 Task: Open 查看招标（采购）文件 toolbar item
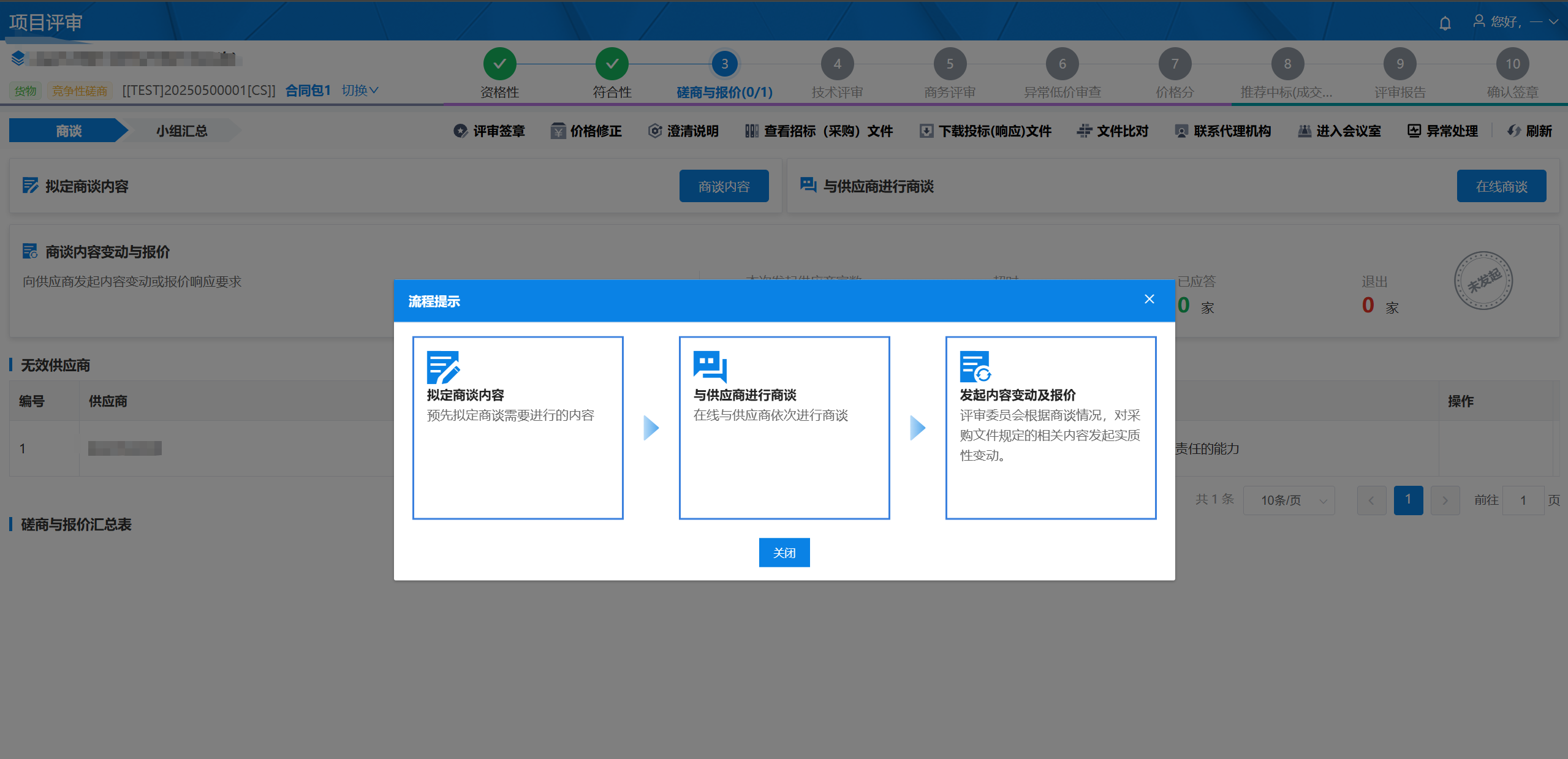click(819, 131)
